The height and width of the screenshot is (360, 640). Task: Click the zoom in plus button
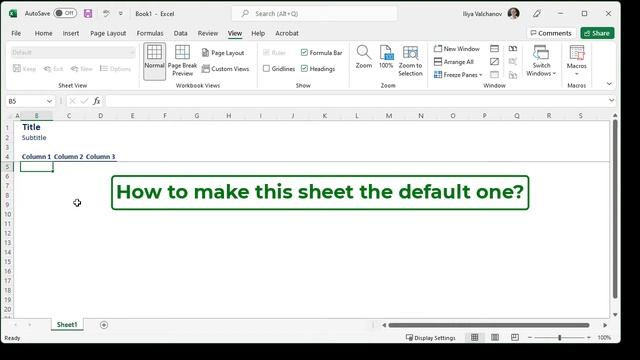click(x=589, y=338)
